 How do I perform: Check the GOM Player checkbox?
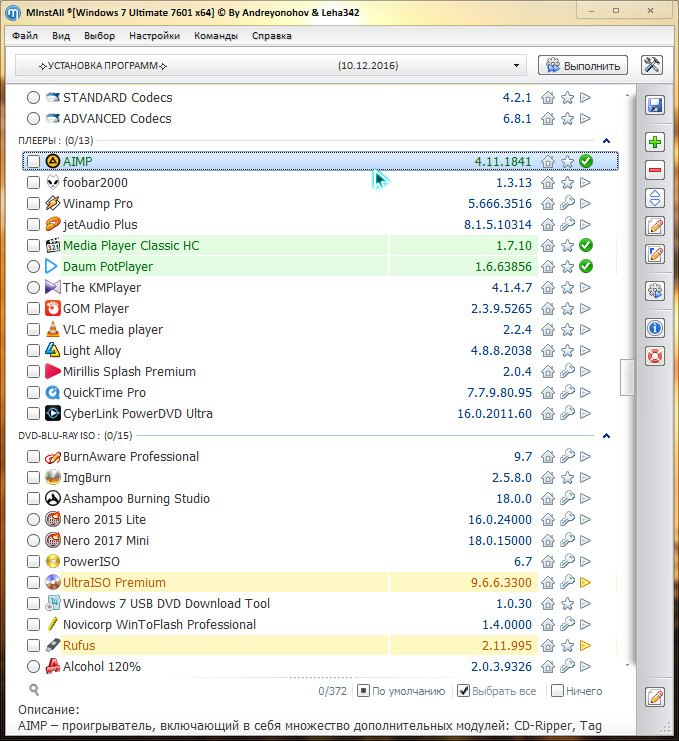point(33,308)
